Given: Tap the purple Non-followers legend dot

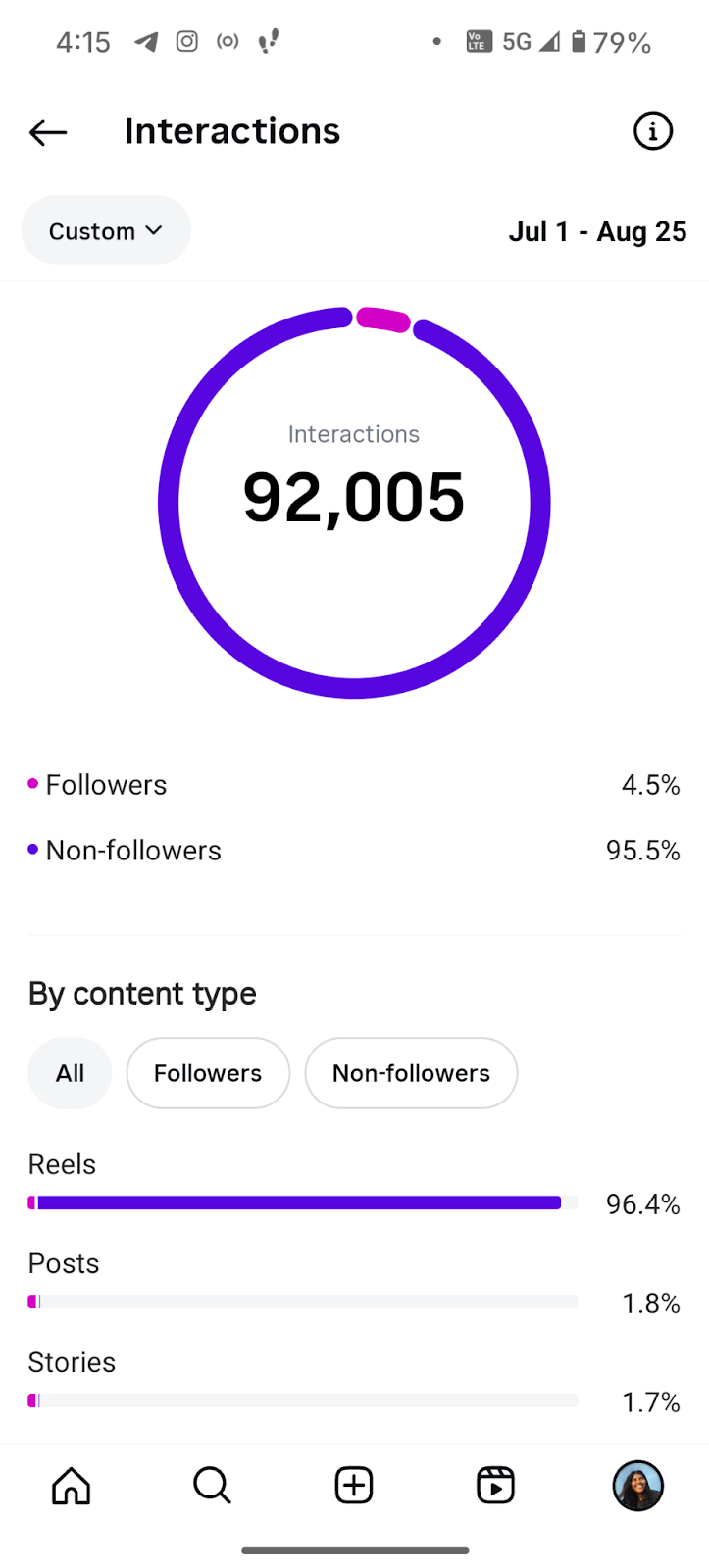Looking at the screenshot, I should [33, 850].
